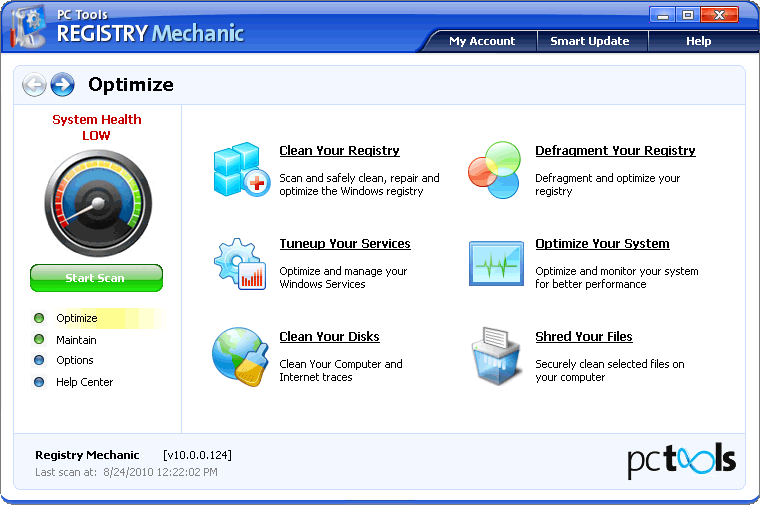Viewport: 760px width, 505px height.
Task: Select Maintain in the sidebar
Action: (76, 340)
